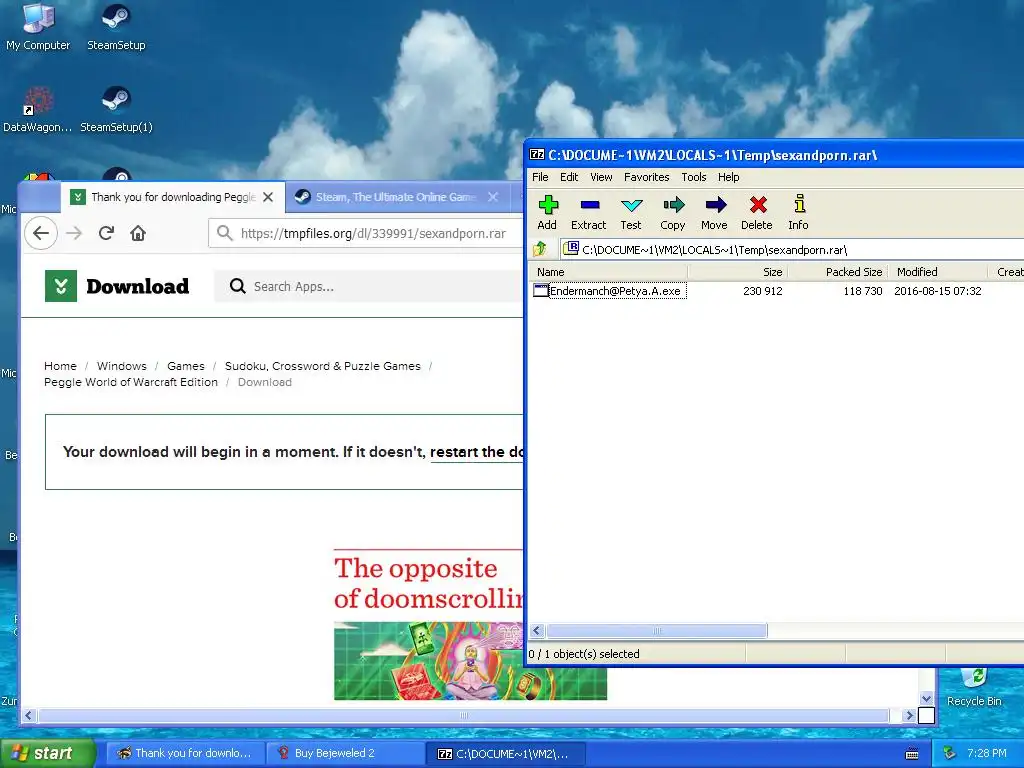The width and height of the screenshot is (1024, 768).
Task: Click the browser horizontal scrollbar track
Action: click(x=462, y=716)
